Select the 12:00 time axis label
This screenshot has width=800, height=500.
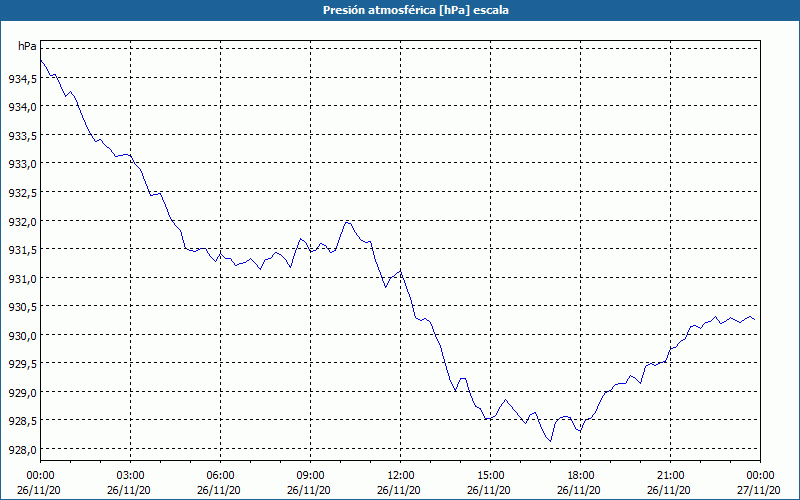click(400, 475)
